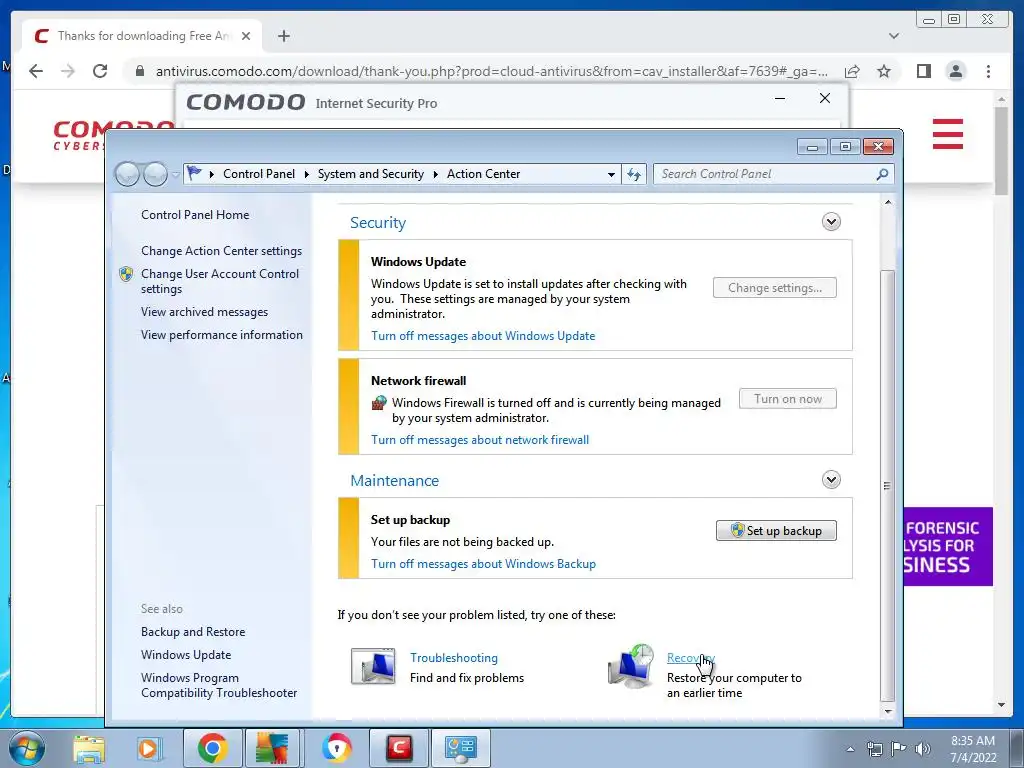
Task: Click the Windows Firewall brick icon
Action: tap(379, 403)
